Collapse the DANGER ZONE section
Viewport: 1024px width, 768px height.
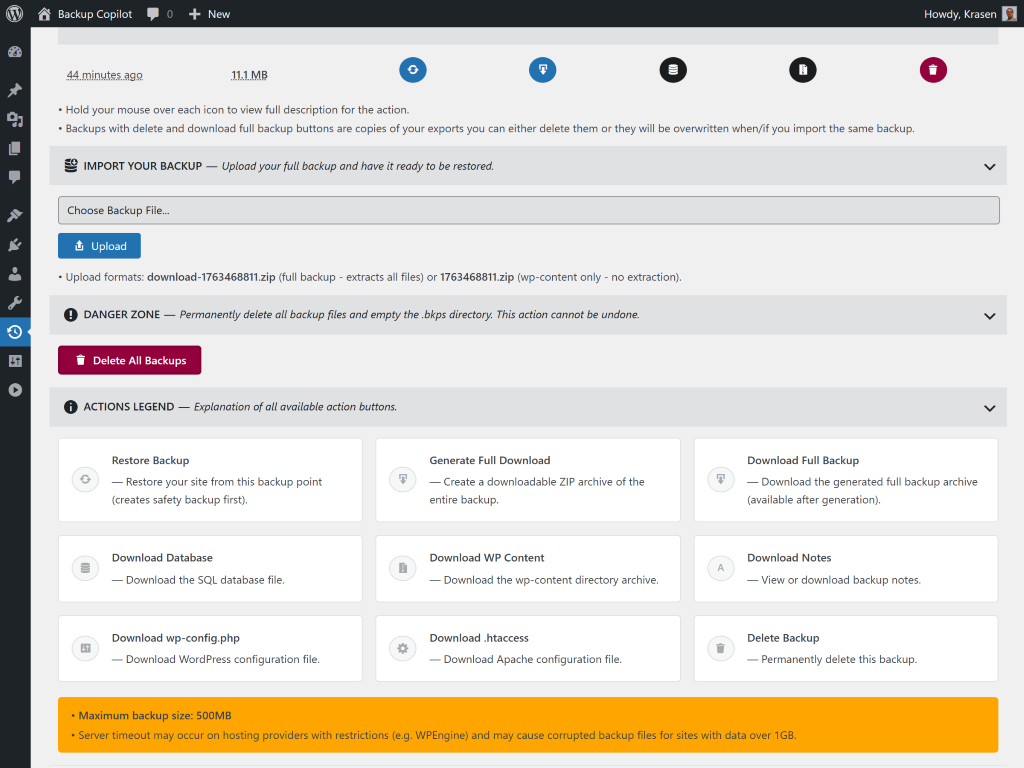(x=989, y=315)
